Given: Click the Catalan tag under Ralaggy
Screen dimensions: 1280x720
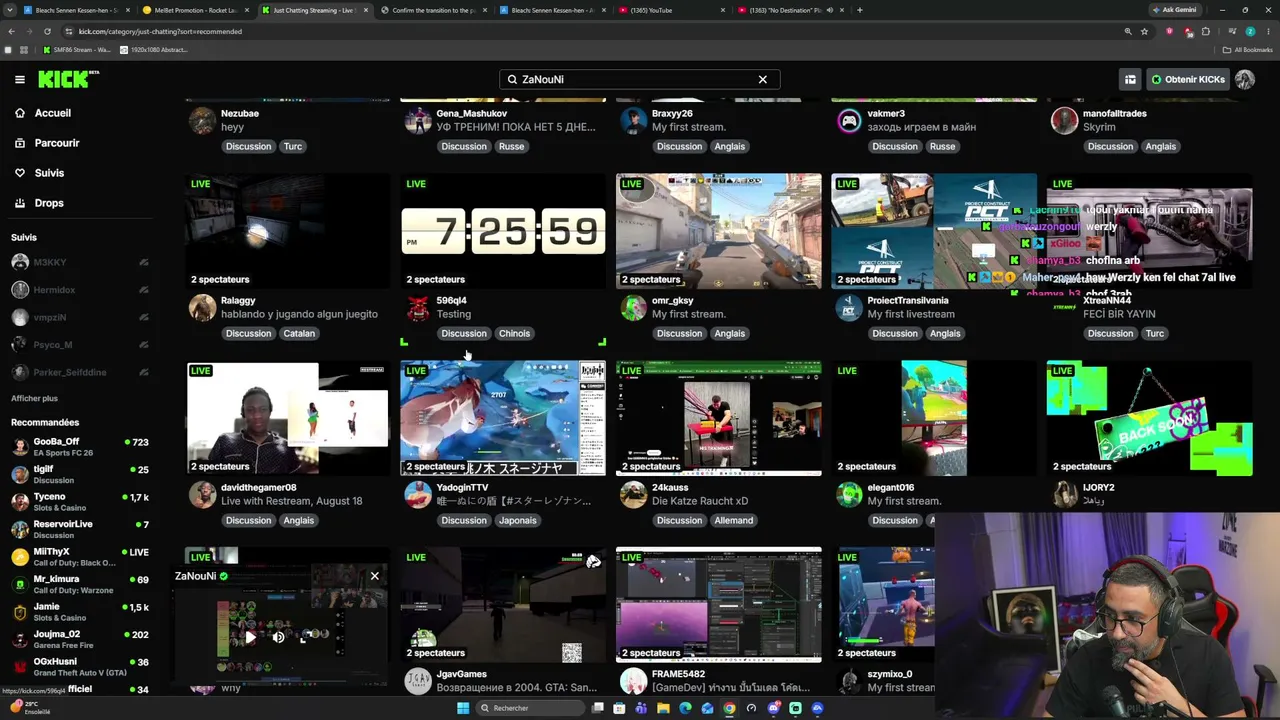Looking at the screenshot, I should click(299, 333).
